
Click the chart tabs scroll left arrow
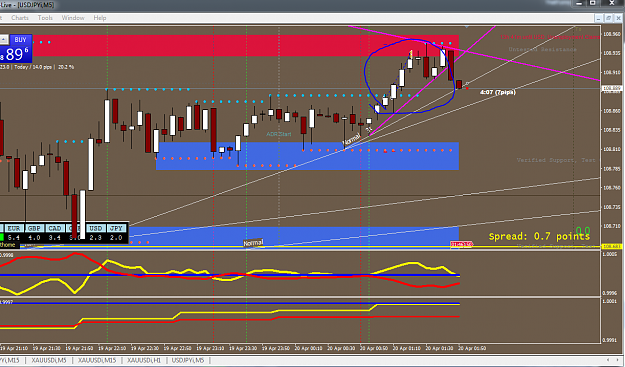607,360
